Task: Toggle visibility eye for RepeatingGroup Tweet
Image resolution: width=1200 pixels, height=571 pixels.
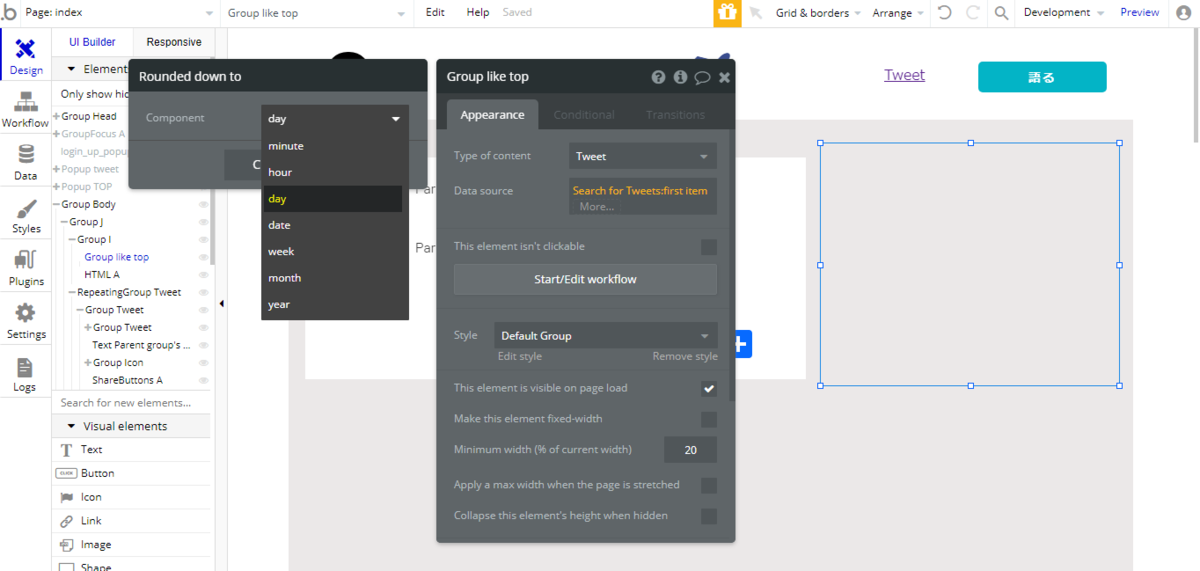Action: pyautogui.click(x=203, y=292)
